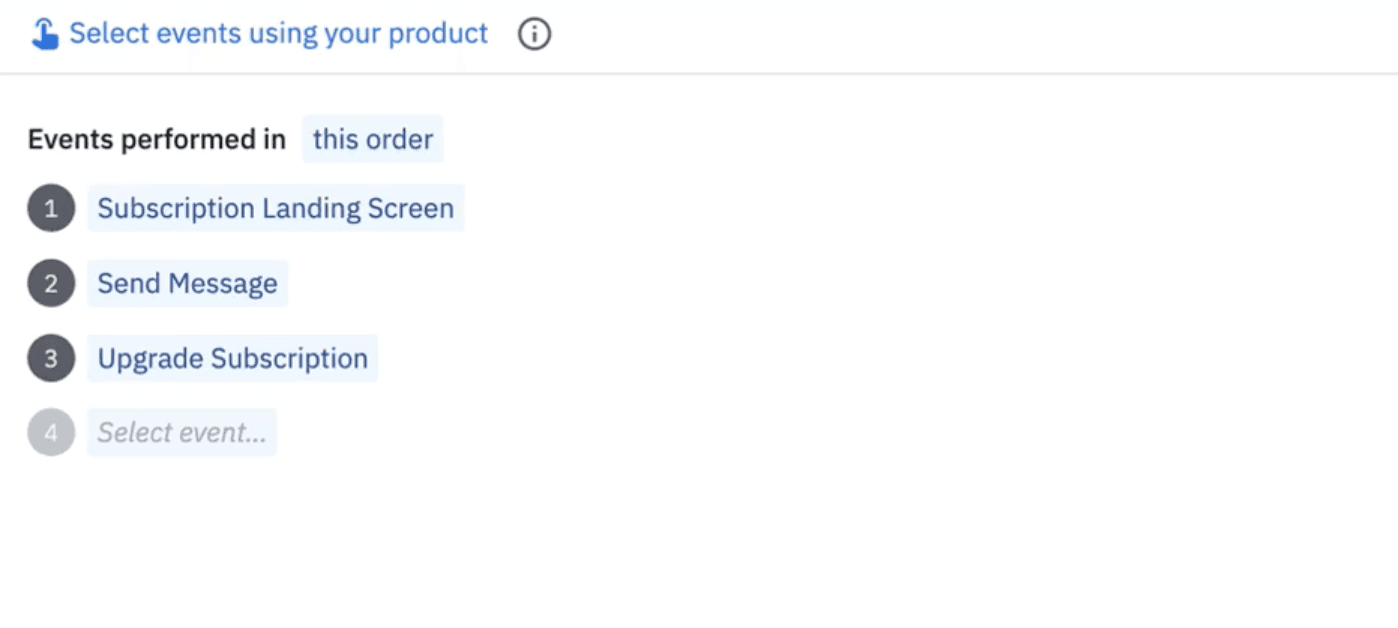Open the info circle icon tooltip
Viewport: 1398px width, 628px height.
[534, 34]
